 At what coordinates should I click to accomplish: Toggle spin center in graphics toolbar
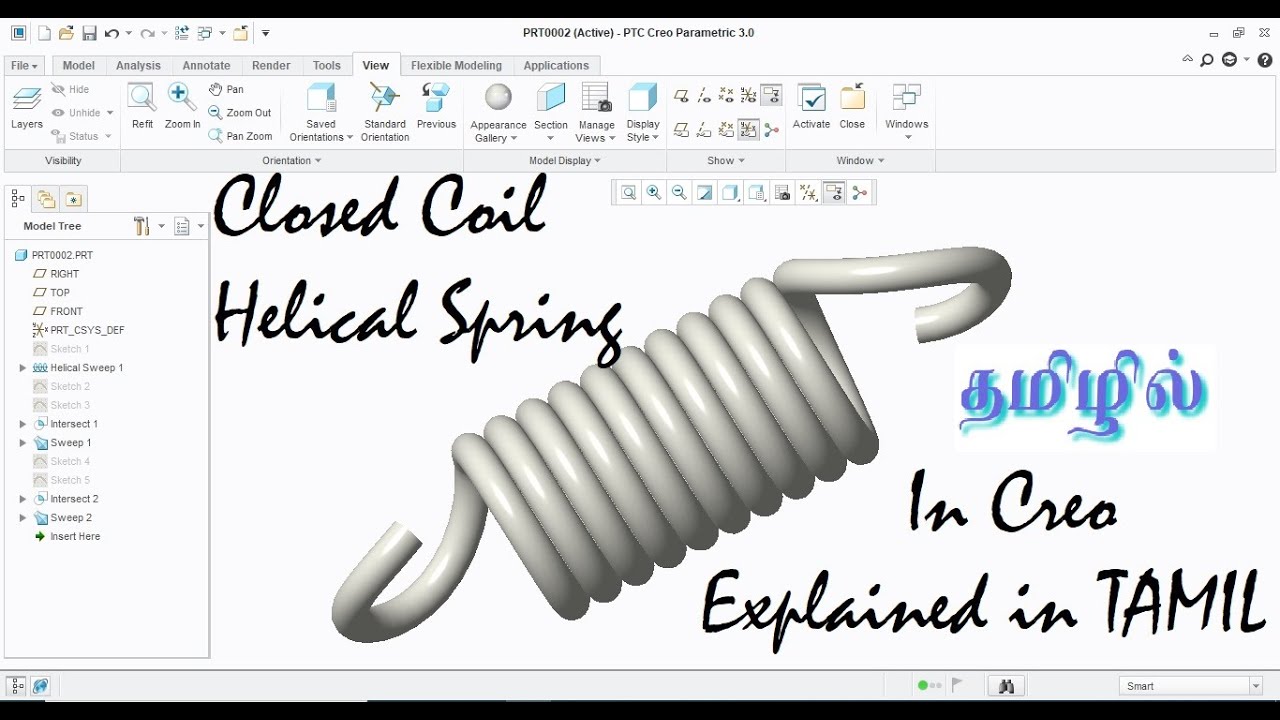pyautogui.click(x=860, y=193)
